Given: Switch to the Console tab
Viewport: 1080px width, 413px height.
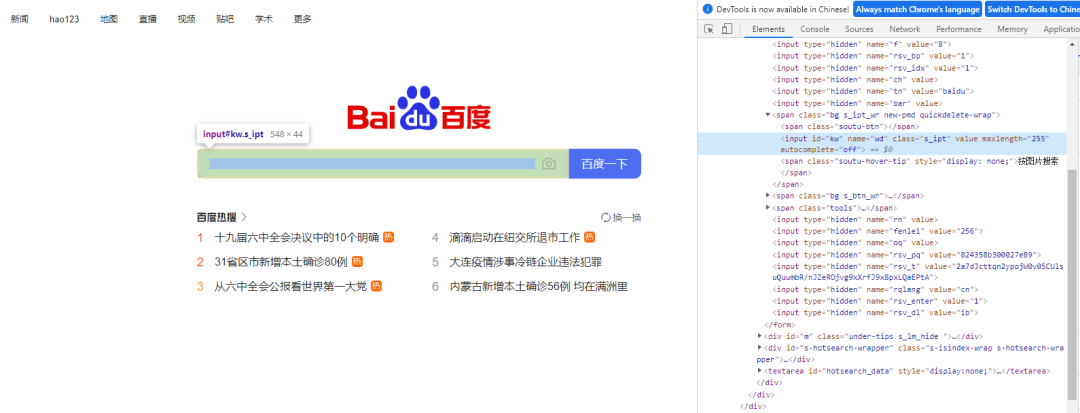Looking at the screenshot, I should pos(815,29).
